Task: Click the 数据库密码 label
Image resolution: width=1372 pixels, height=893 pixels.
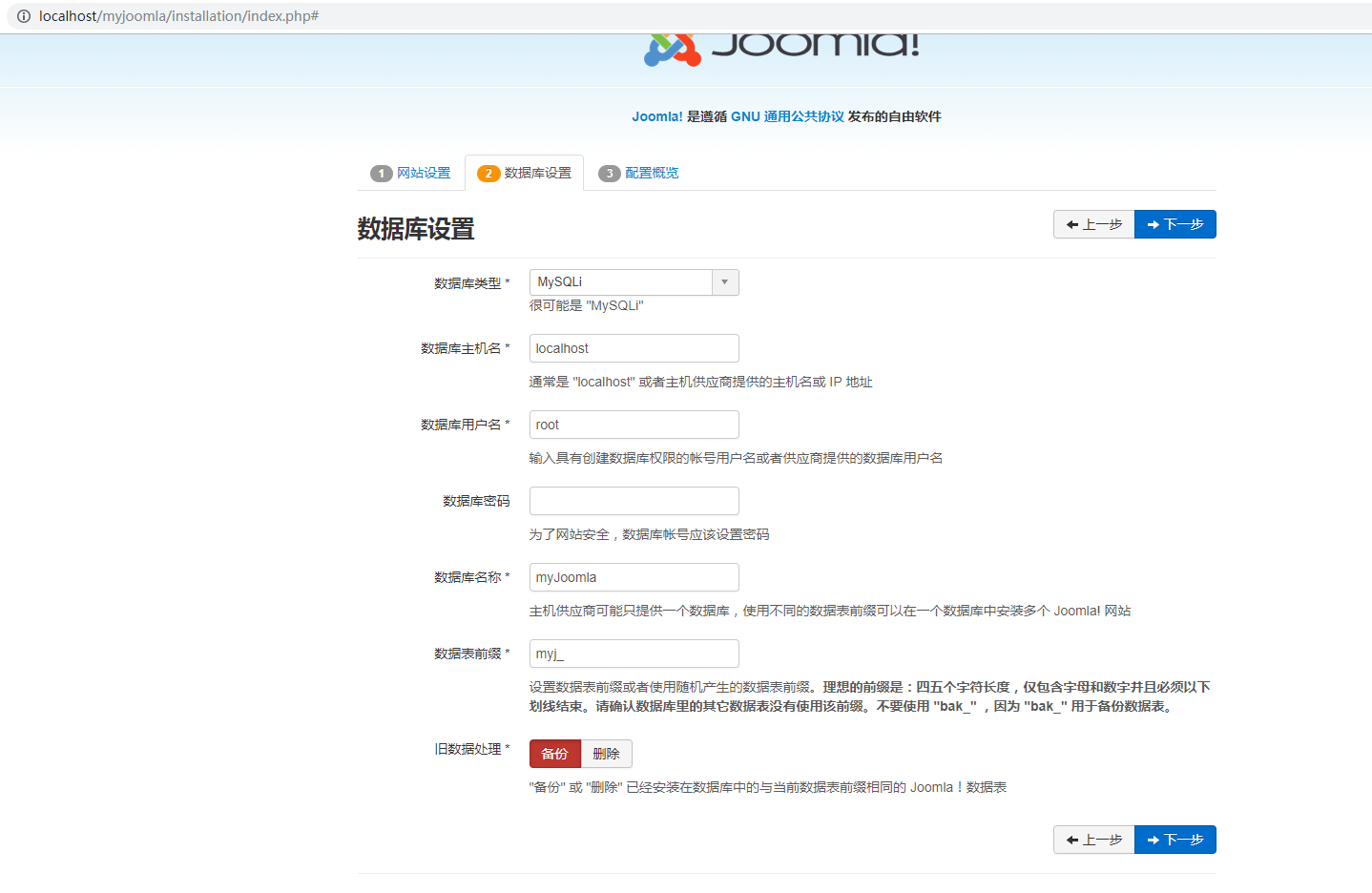Action: (x=476, y=501)
